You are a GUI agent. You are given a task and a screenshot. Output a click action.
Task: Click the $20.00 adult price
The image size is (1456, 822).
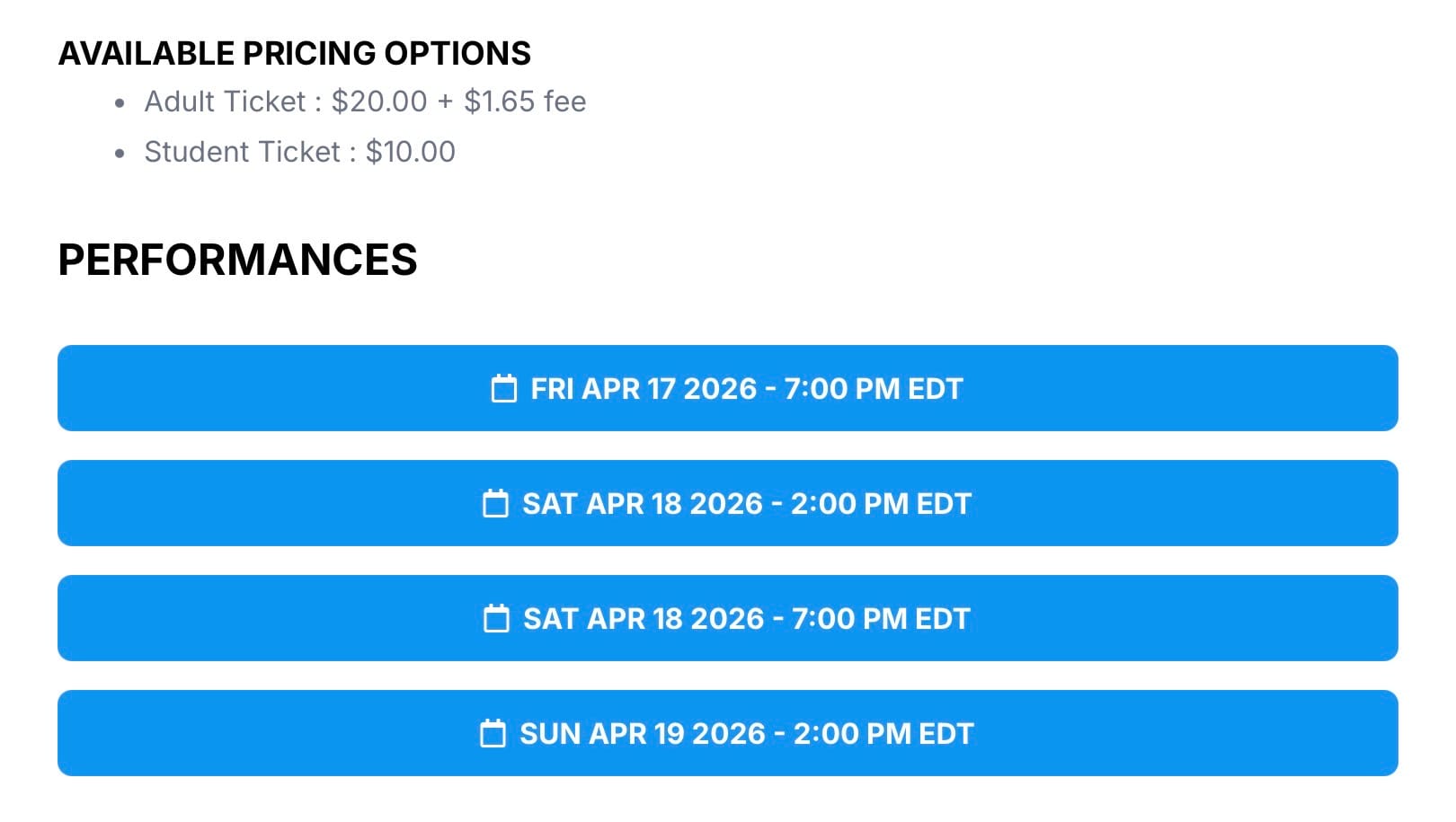[378, 102]
